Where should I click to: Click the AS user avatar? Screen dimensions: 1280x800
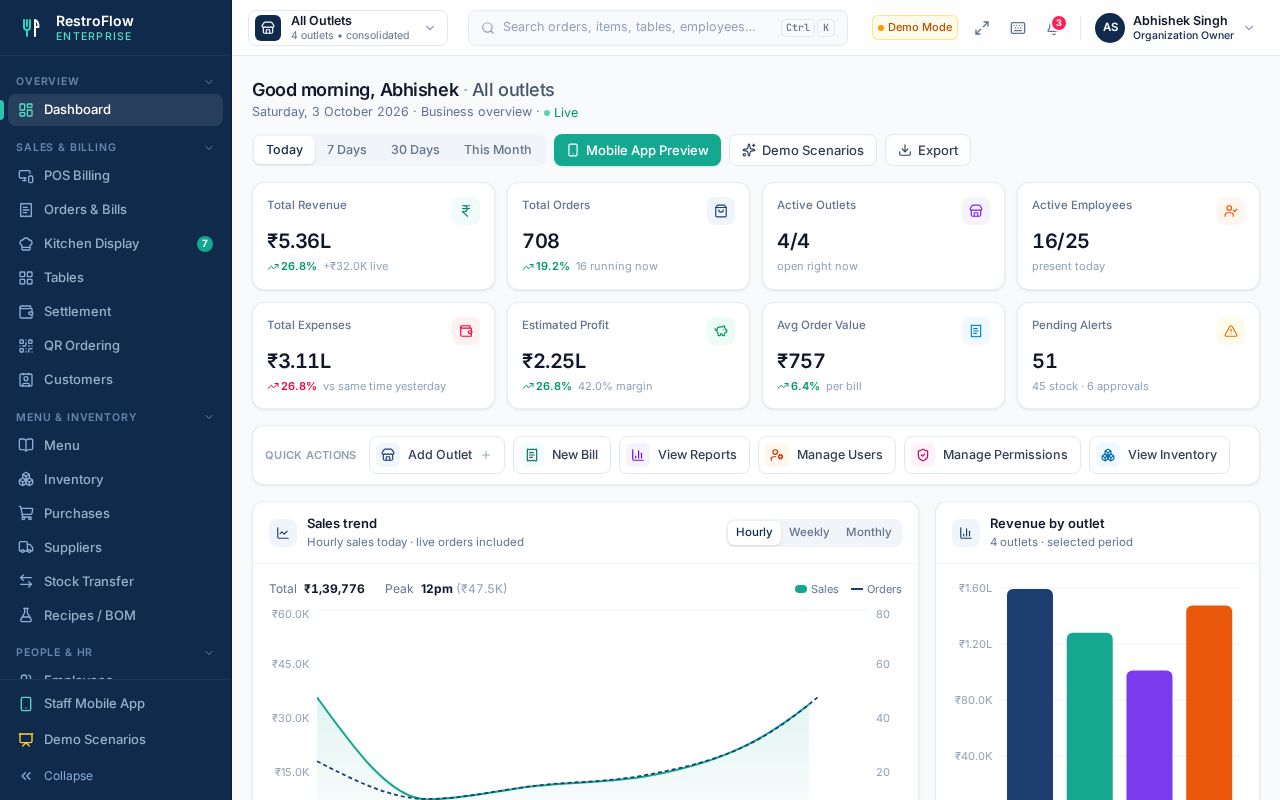(x=1110, y=28)
